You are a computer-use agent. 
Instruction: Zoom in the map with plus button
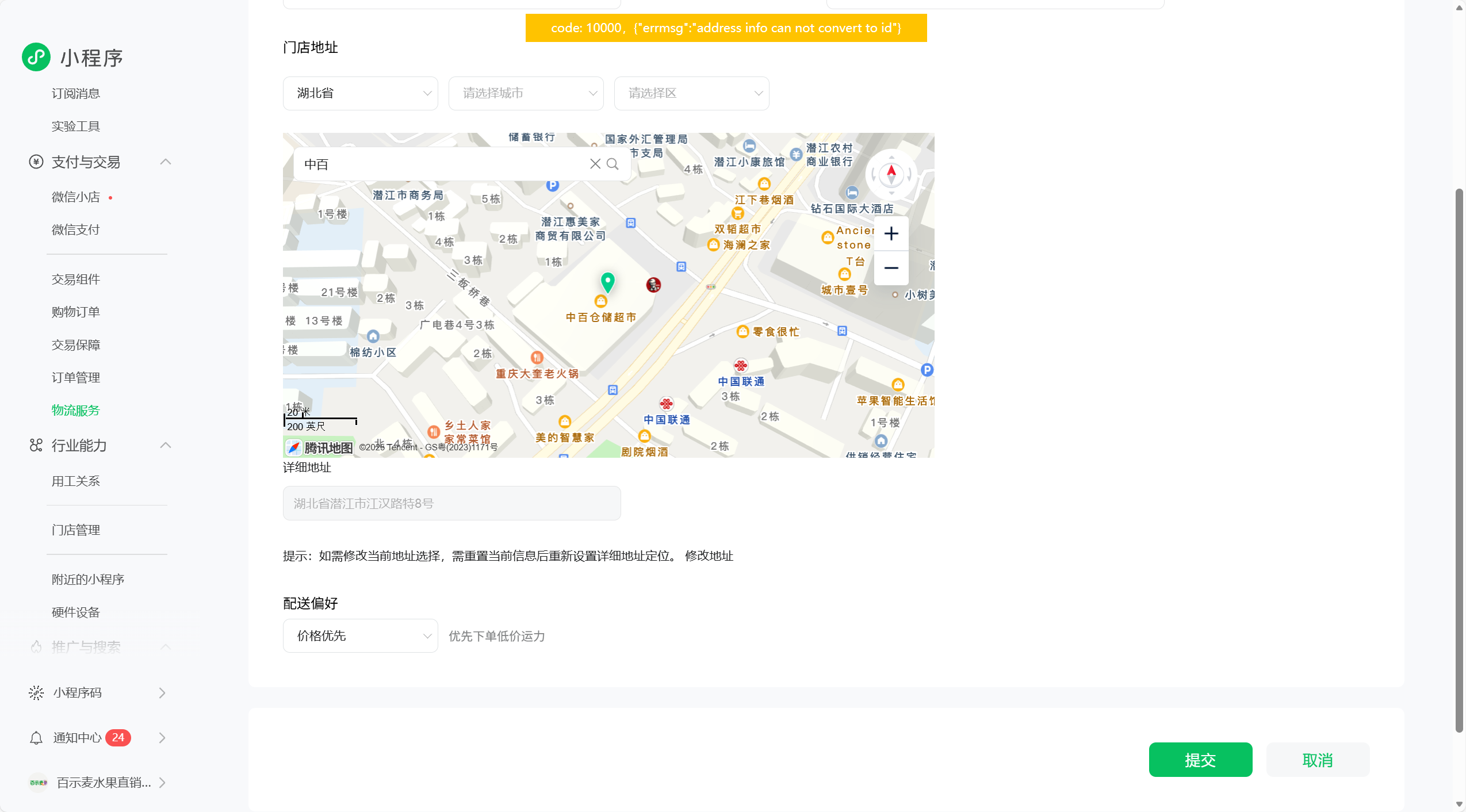[x=891, y=233]
